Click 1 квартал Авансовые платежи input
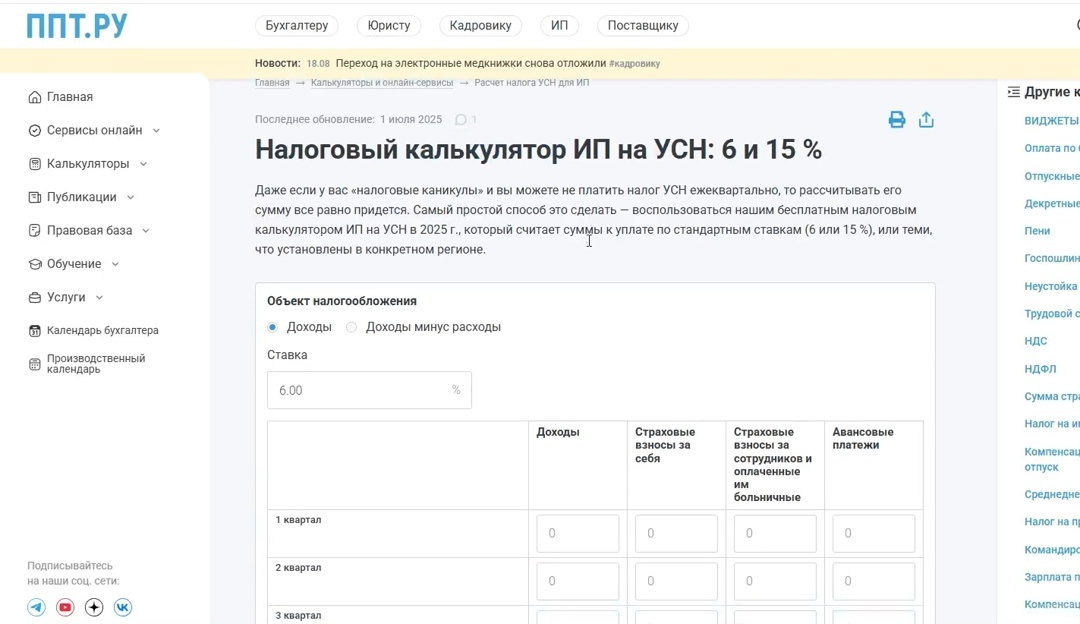1080x624 pixels. tap(873, 533)
